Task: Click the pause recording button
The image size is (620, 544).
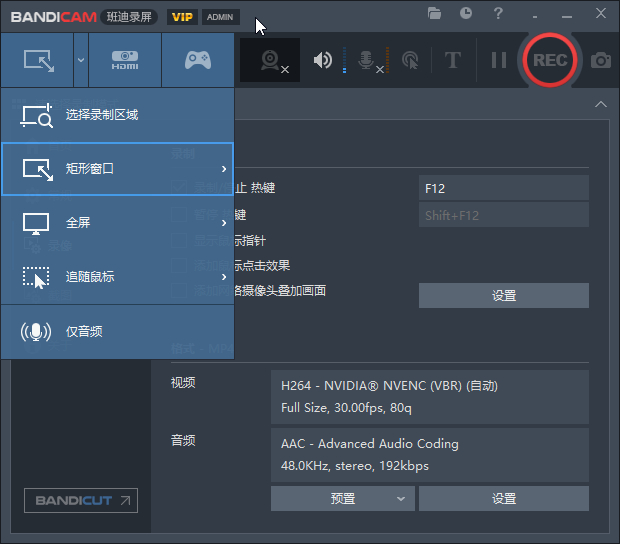Action: click(499, 60)
